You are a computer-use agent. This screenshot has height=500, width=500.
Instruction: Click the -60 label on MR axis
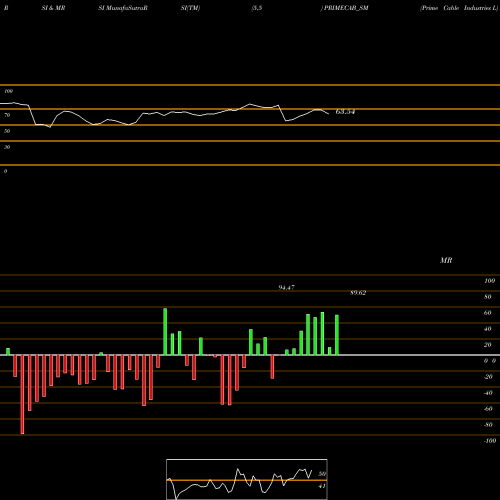click(x=488, y=409)
